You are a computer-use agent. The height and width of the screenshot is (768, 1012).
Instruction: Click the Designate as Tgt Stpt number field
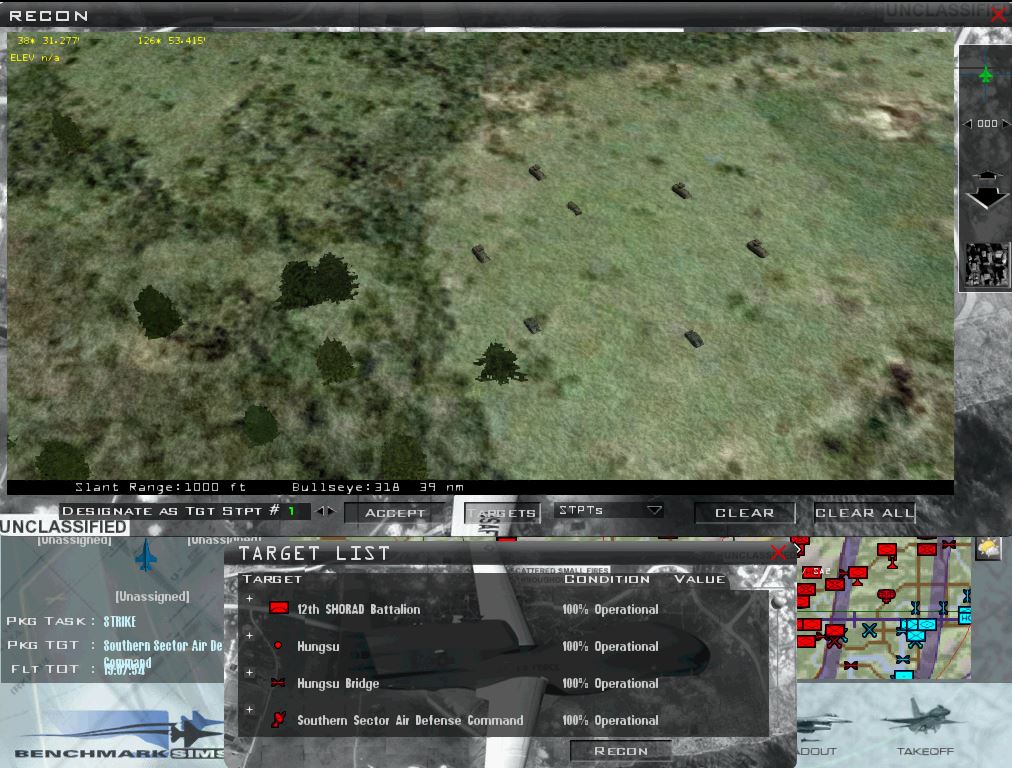292,511
